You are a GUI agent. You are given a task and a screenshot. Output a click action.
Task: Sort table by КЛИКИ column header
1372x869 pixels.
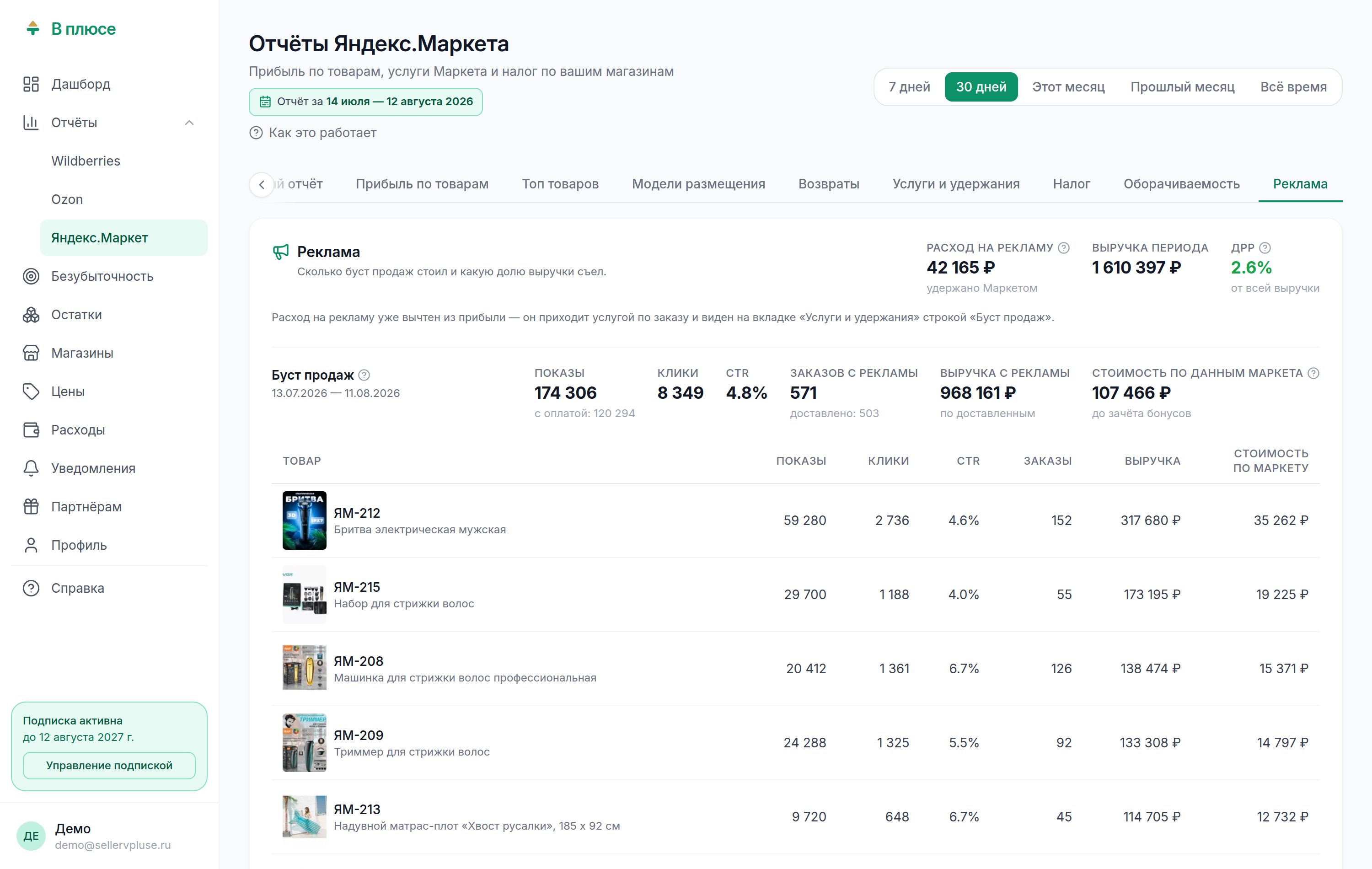(x=888, y=461)
